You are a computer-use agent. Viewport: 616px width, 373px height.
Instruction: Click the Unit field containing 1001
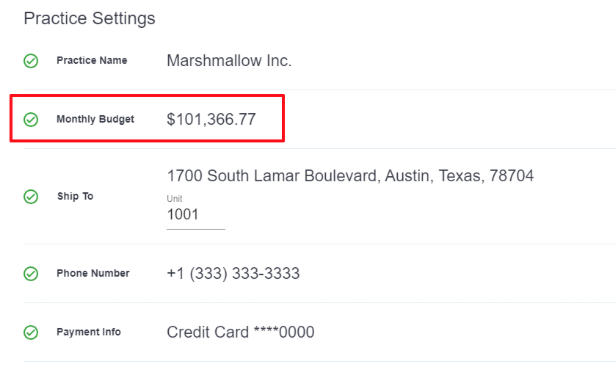196,215
